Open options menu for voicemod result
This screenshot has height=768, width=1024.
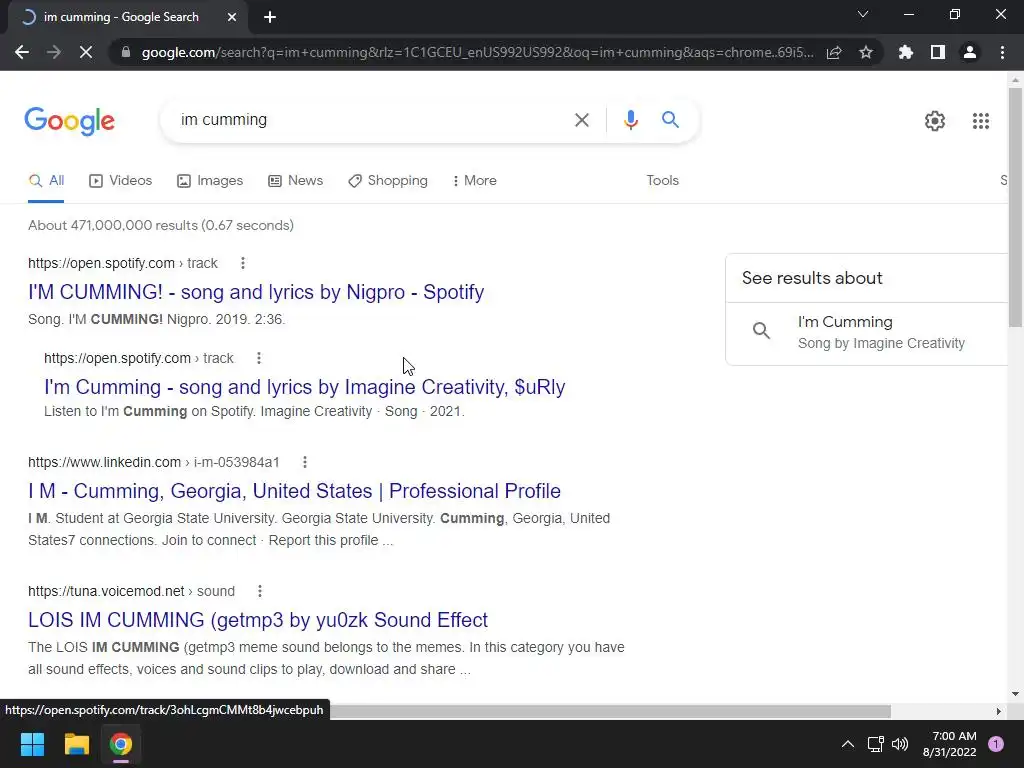click(259, 591)
